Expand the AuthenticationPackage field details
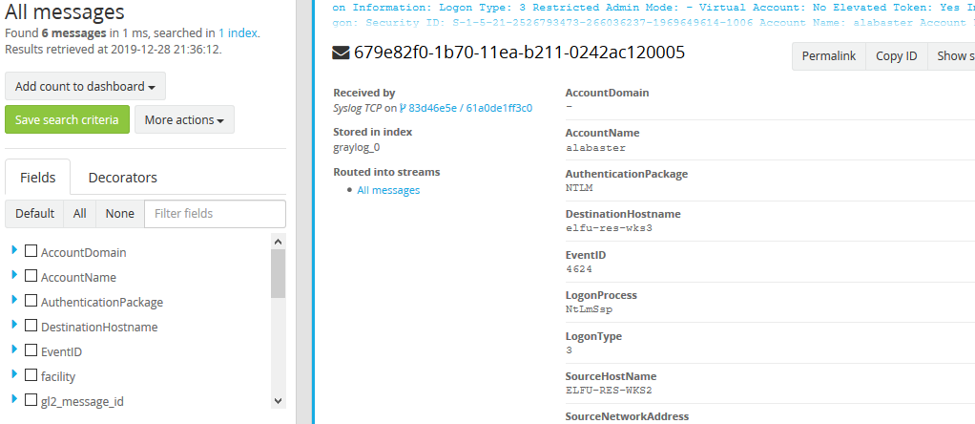 (14, 300)
